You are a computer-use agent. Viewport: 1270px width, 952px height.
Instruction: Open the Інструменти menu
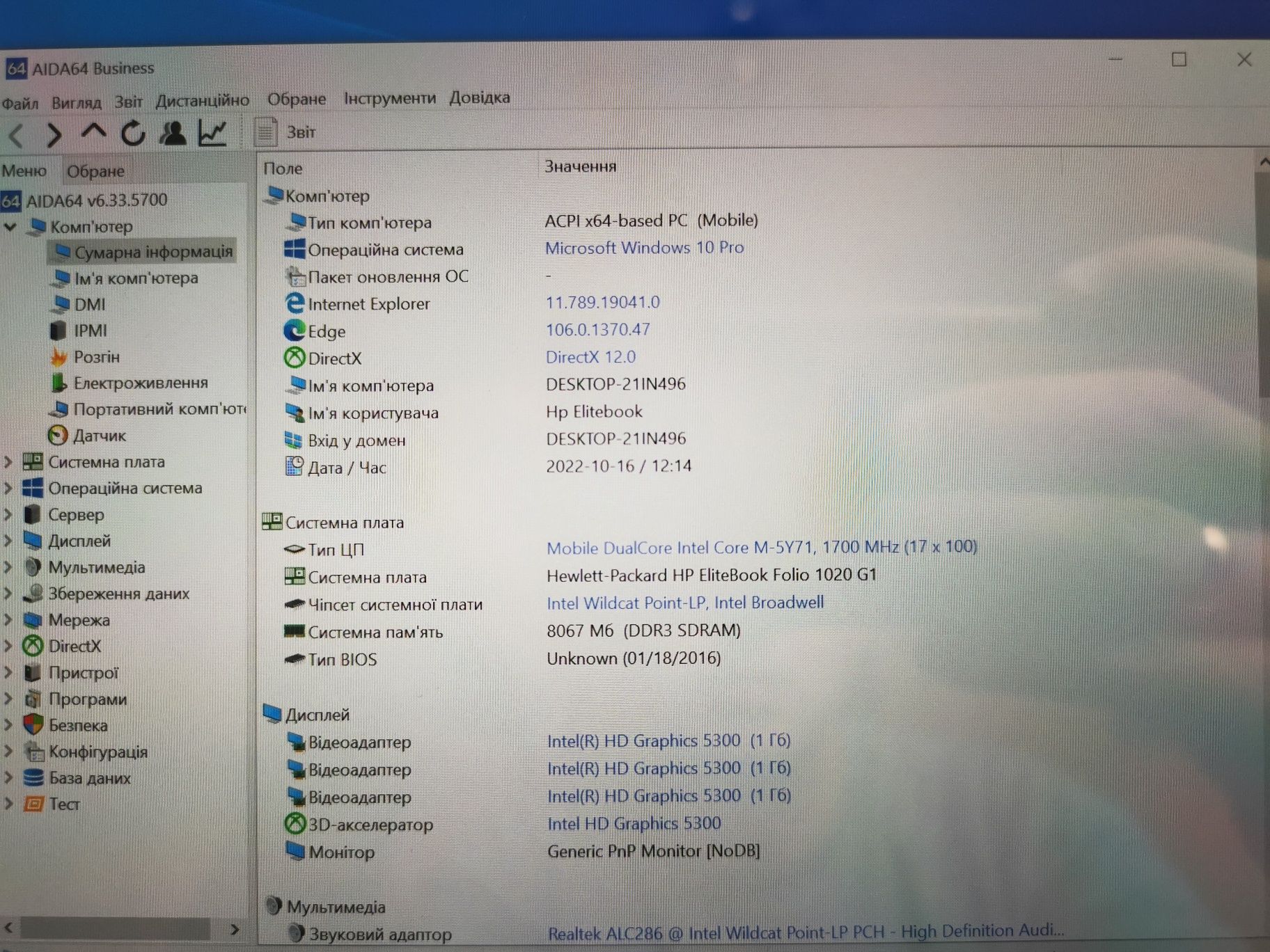point(390,98)
